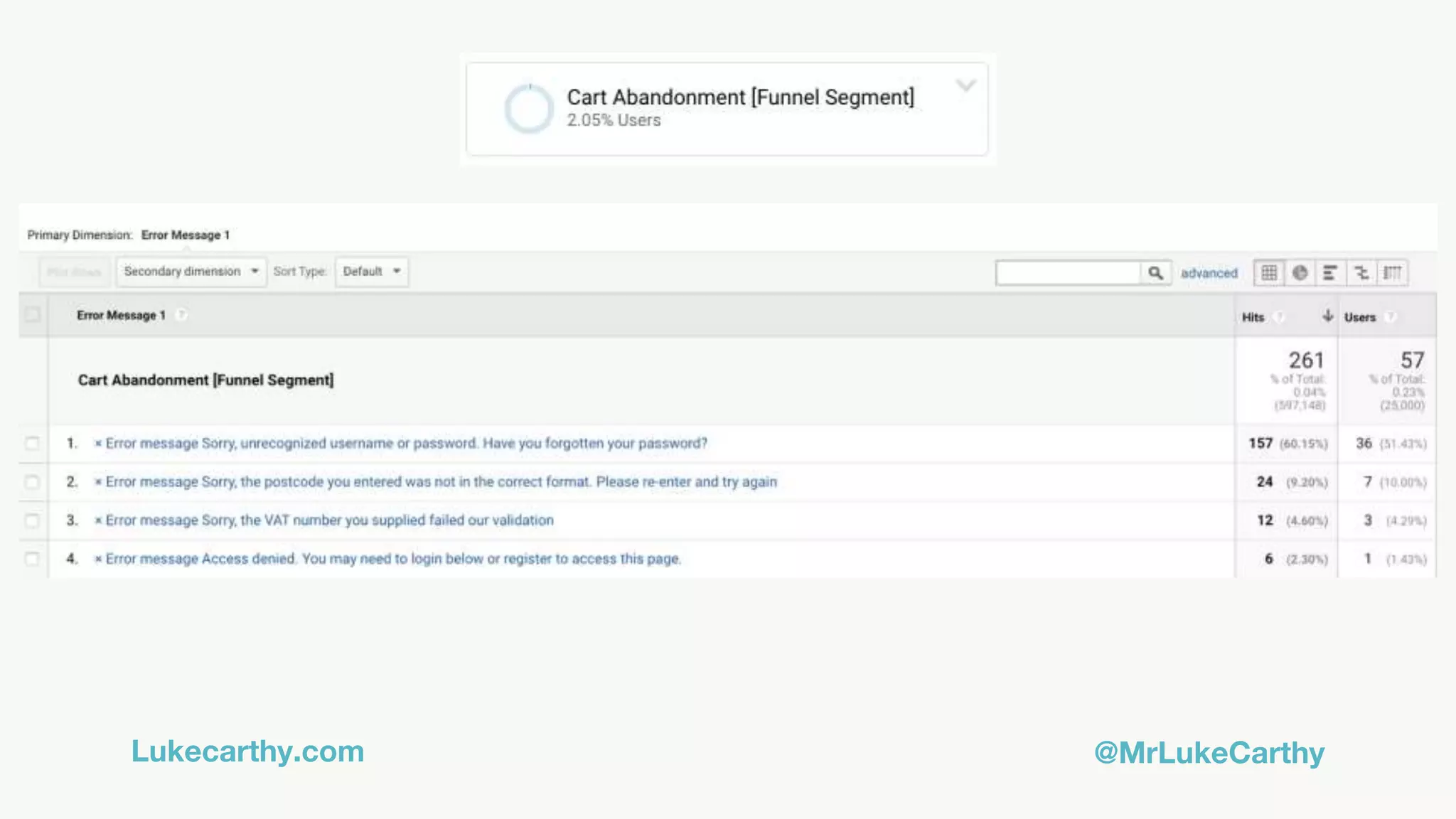The image size is (1456, 819).
Task: Click the search magnifier icon
Action: pyautogui.click(x=1155, y=273)
